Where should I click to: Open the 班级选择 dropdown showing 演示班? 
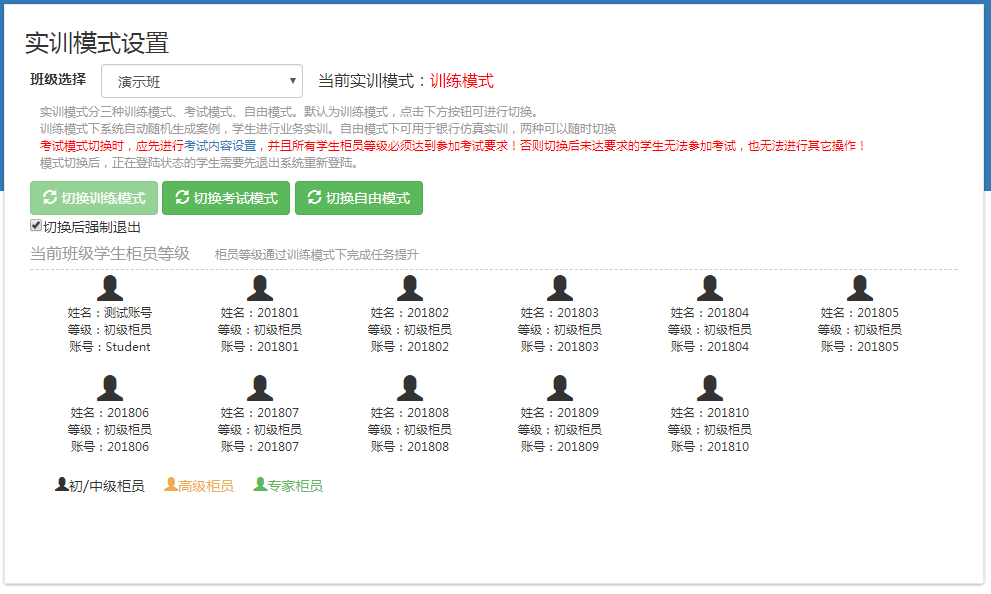[202, 82]
